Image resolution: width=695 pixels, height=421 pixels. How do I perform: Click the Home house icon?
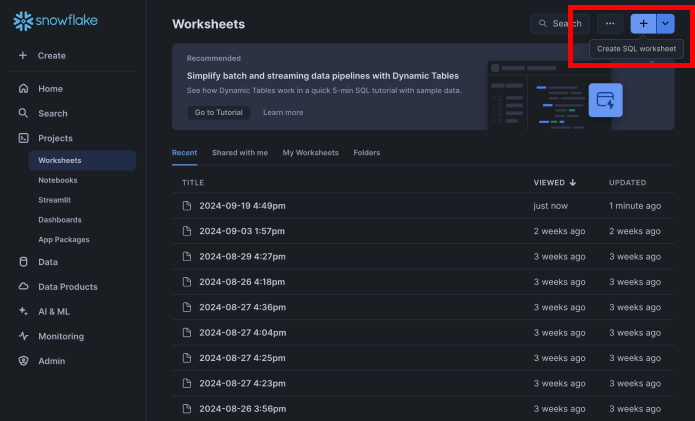pyautogui.click(x=23, y=88)
